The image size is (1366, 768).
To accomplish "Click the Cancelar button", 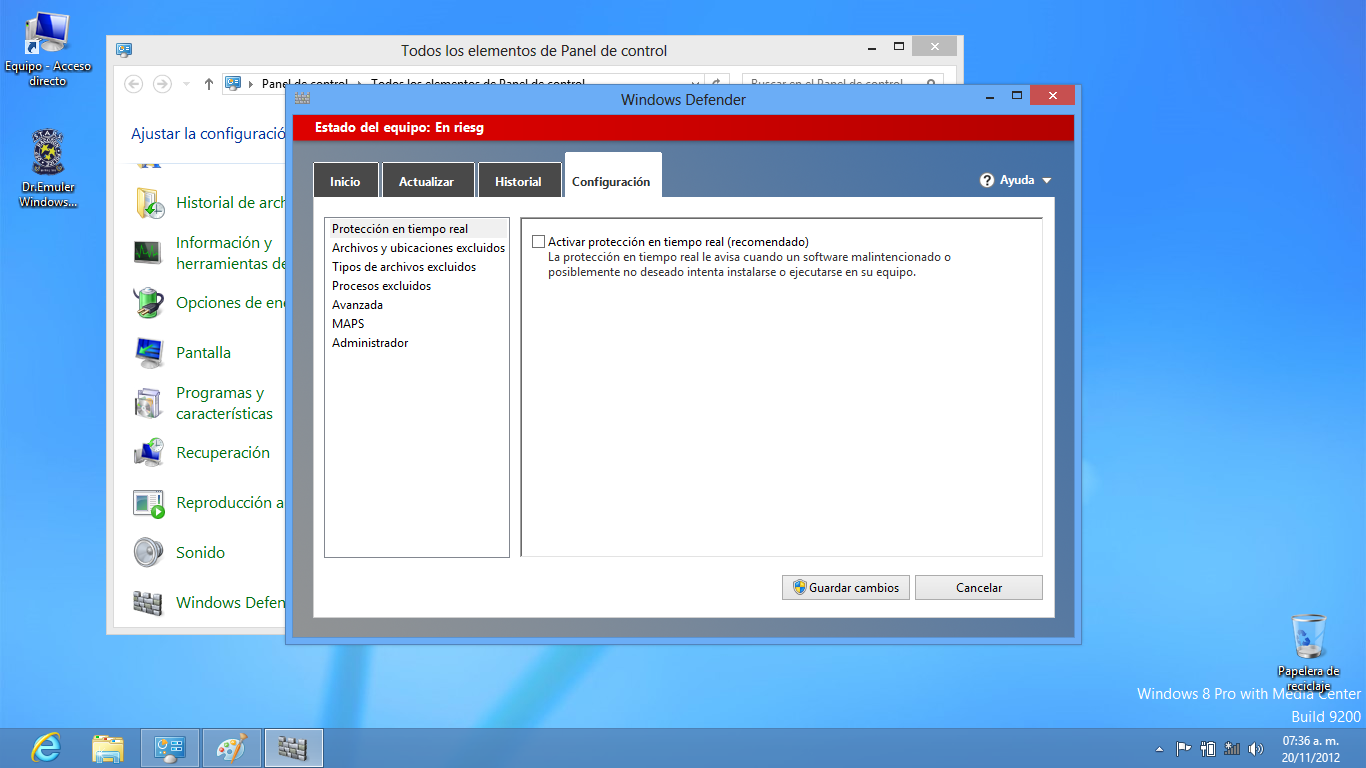I will [979, 588].
